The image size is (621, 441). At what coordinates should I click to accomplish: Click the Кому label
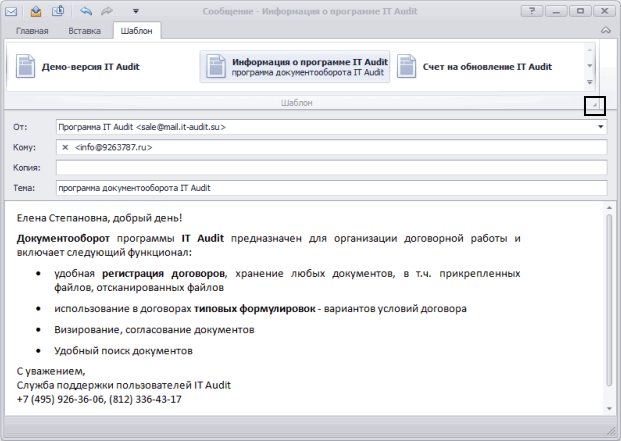[24, 147]
